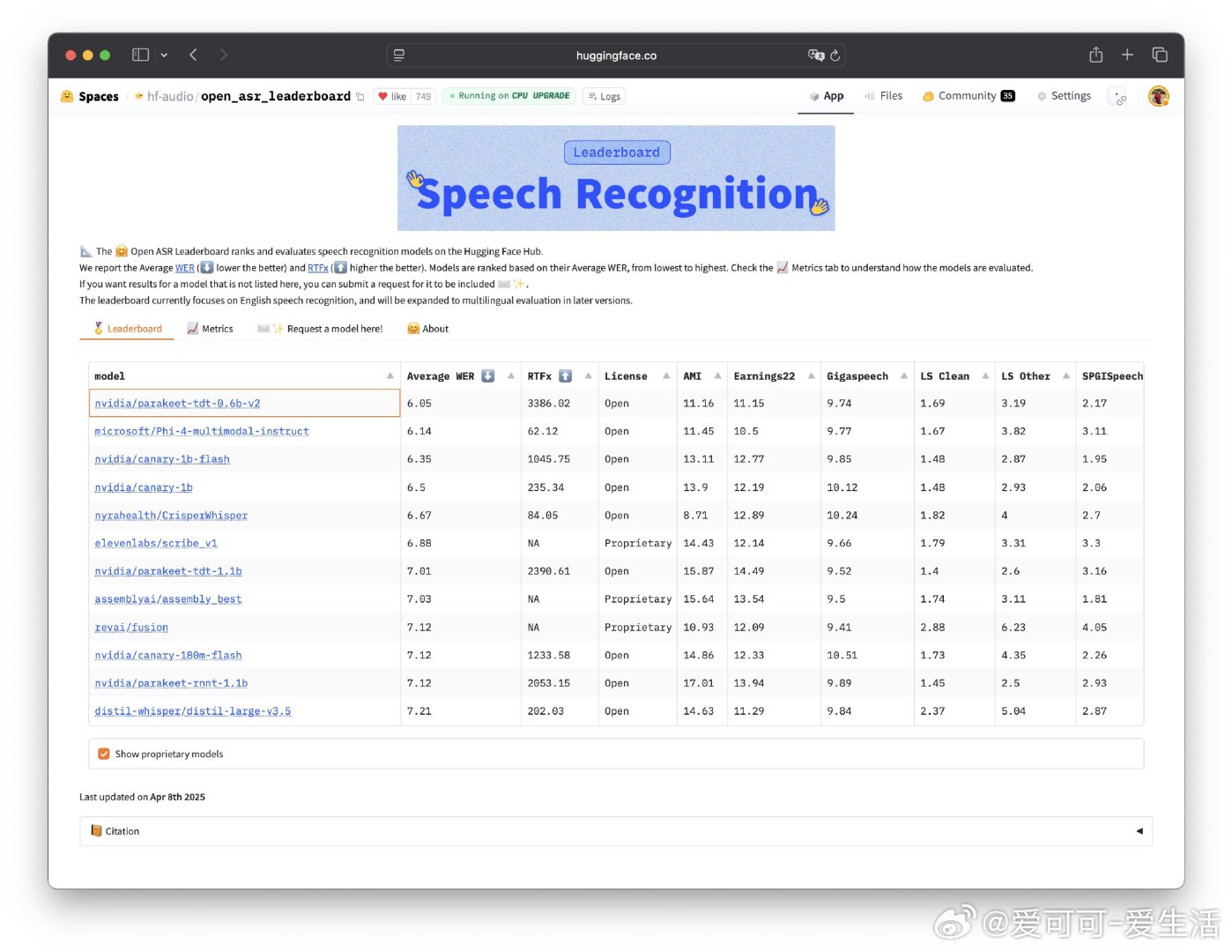Go back with the Safari back arrow
1232x952 pixels.
[193, 55]
